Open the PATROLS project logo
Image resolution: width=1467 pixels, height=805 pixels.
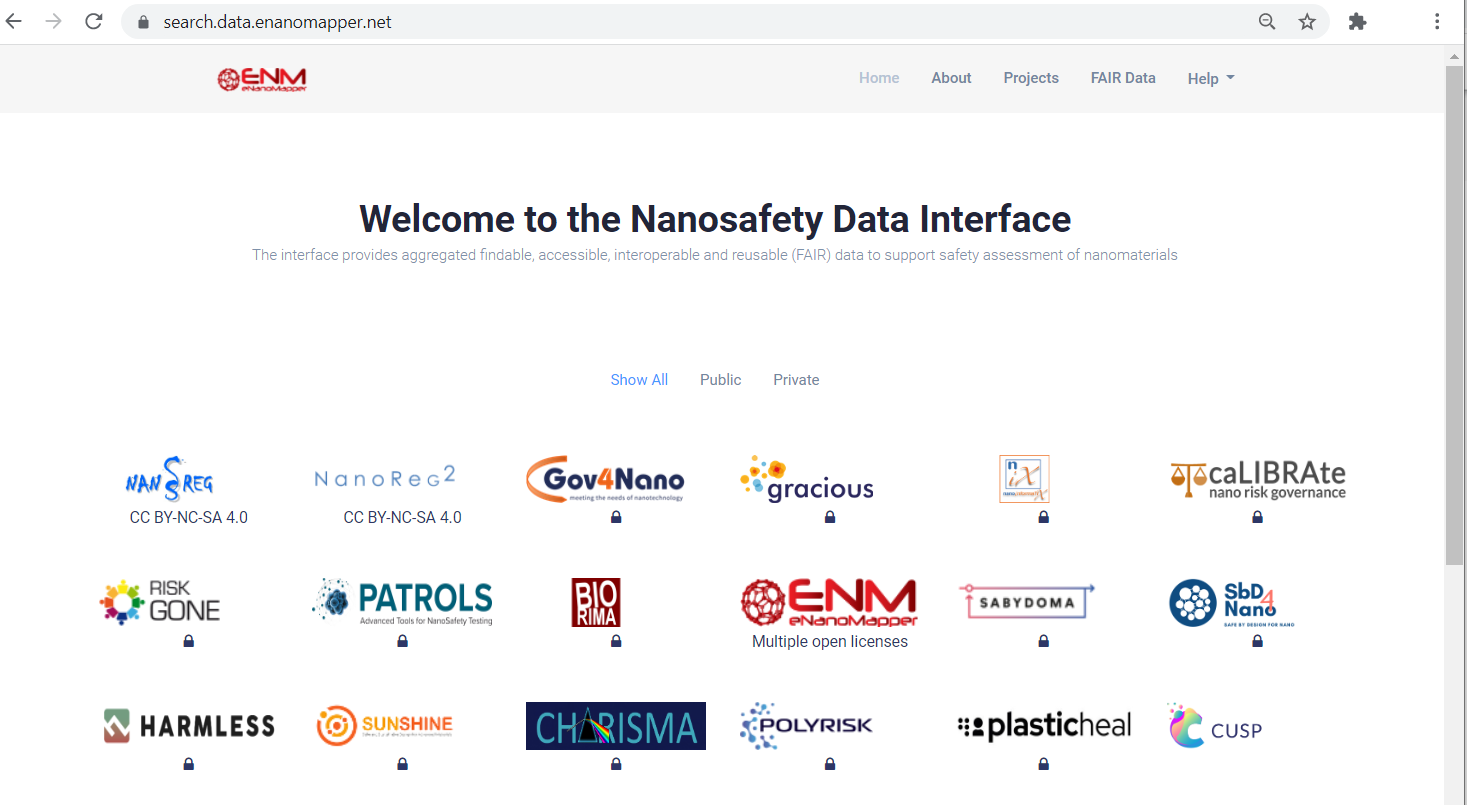click(402, 602)
